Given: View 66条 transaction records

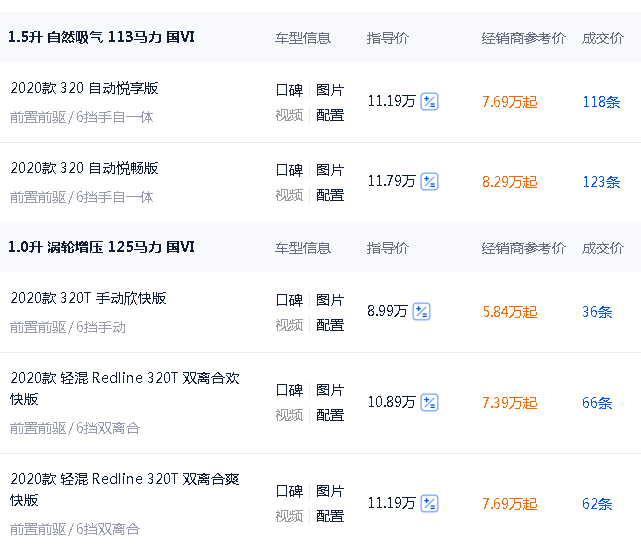Looking at the screenshot, I should point(597,403).
